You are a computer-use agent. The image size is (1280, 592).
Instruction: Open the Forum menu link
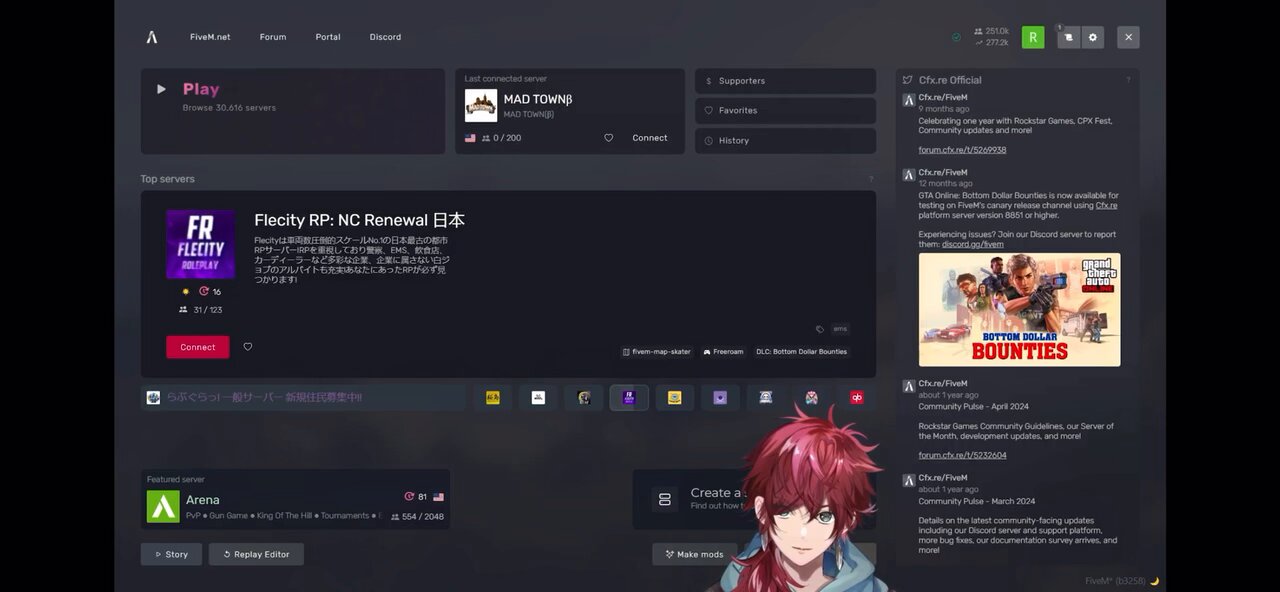273,37
